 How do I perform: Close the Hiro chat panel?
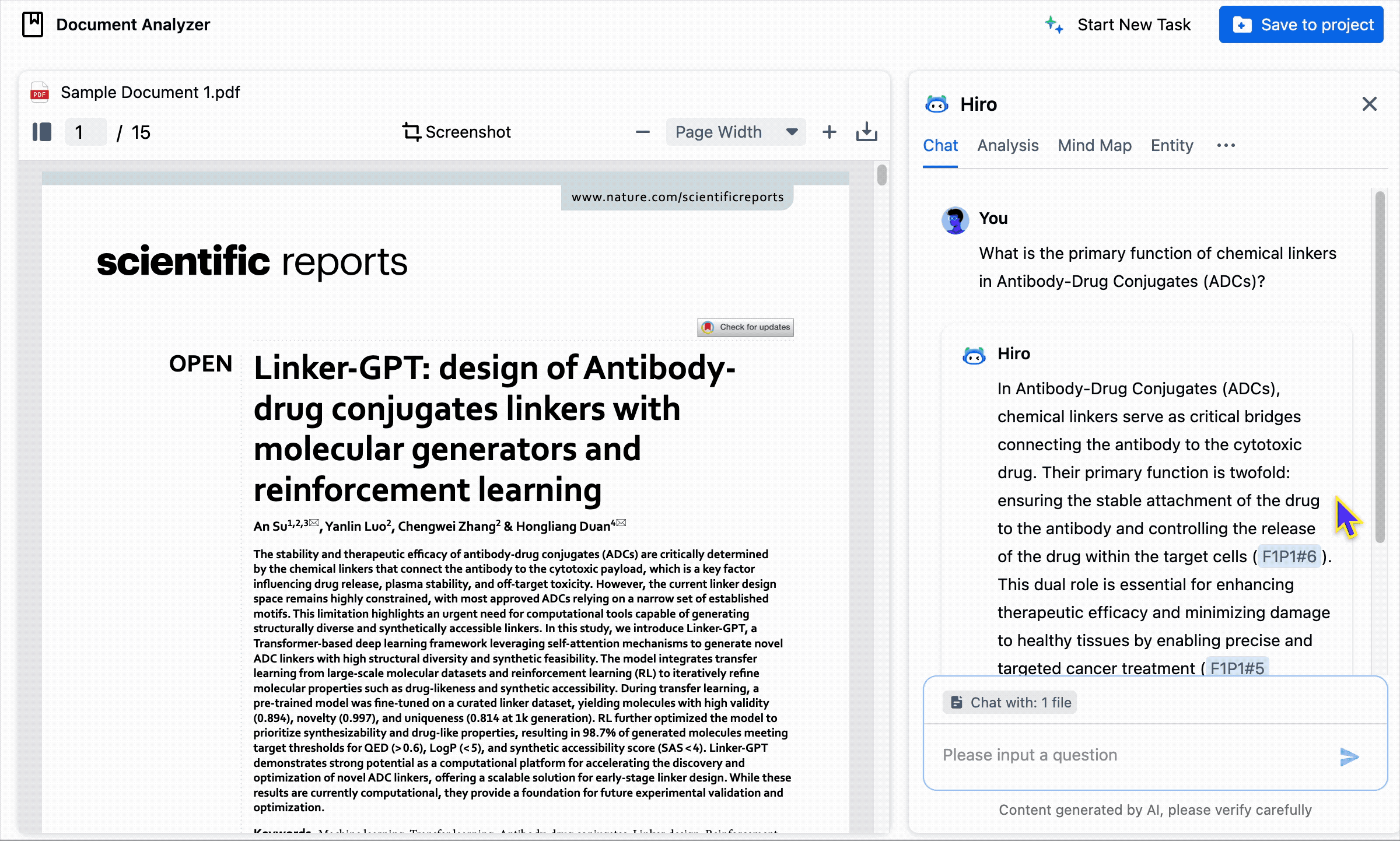(x=1369, y=104)
